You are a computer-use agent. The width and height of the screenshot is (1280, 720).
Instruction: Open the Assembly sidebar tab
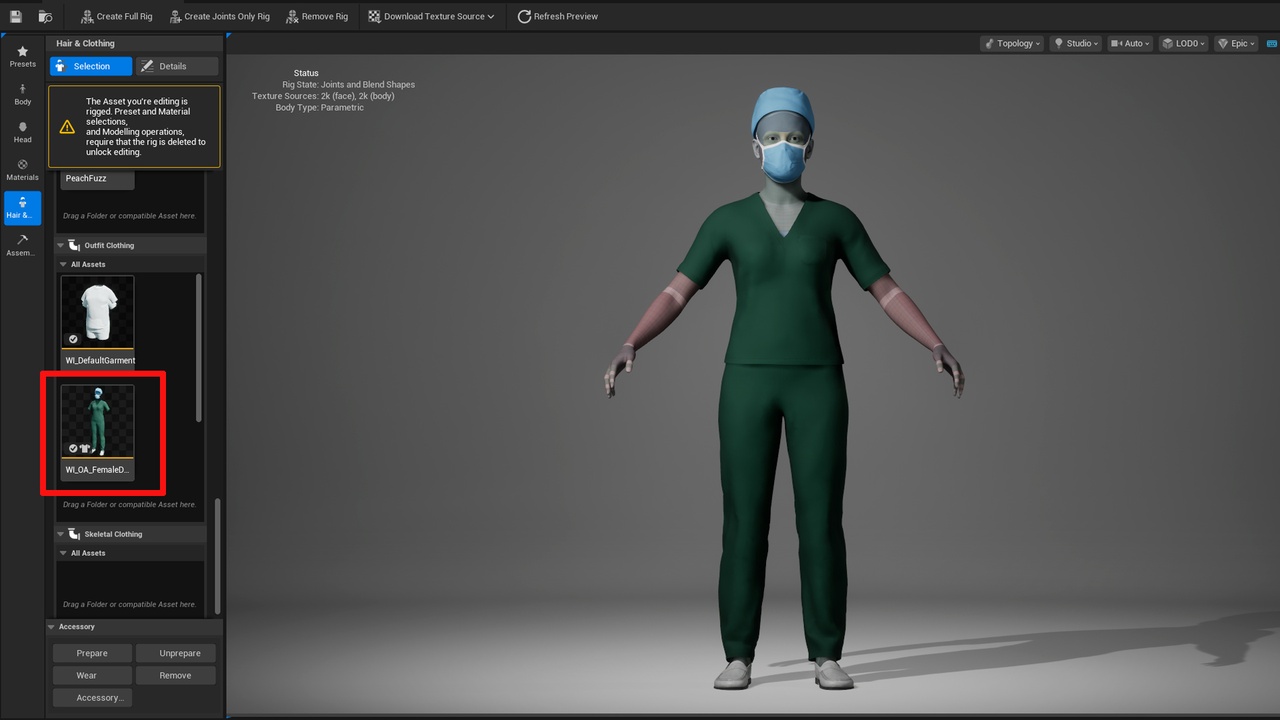[x=22, y=246]
